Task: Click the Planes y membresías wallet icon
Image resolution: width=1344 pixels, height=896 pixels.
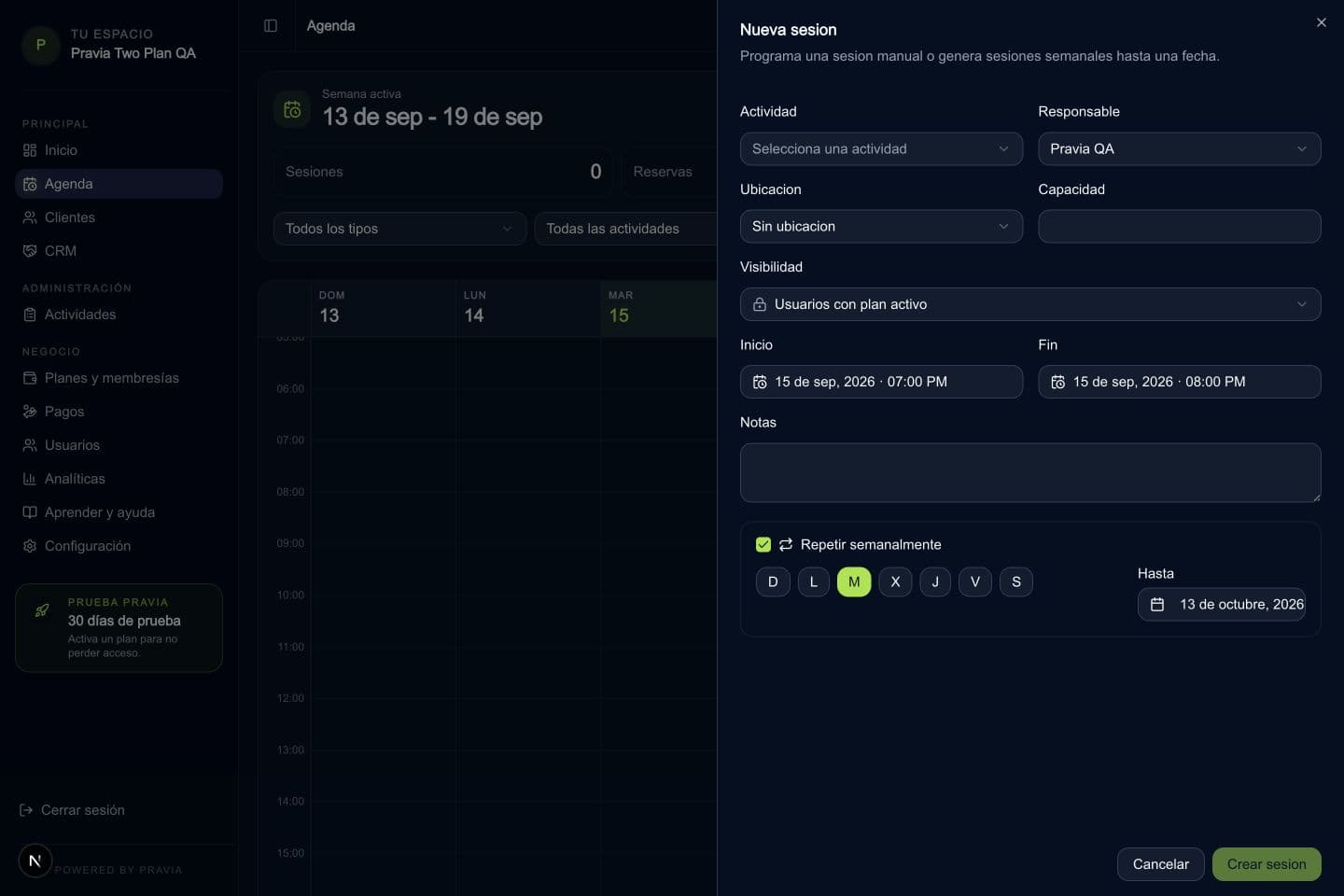Action: click(x=30, y=378)
